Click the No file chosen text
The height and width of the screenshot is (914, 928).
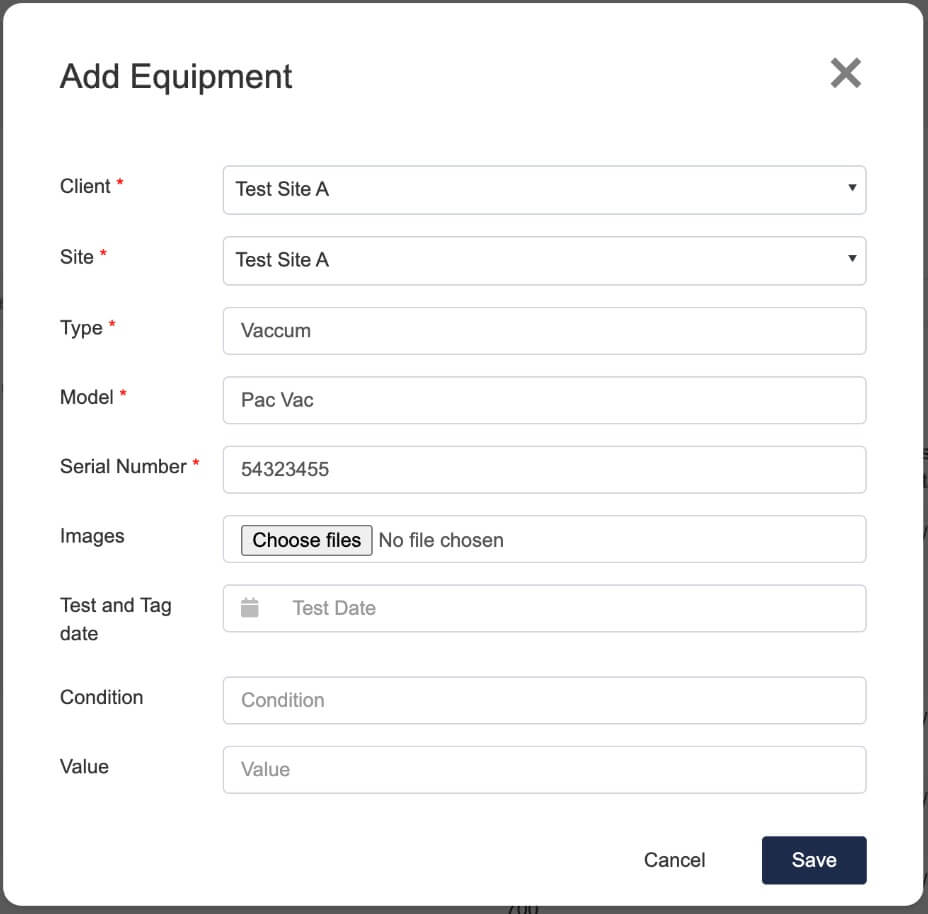coord(440,540)
